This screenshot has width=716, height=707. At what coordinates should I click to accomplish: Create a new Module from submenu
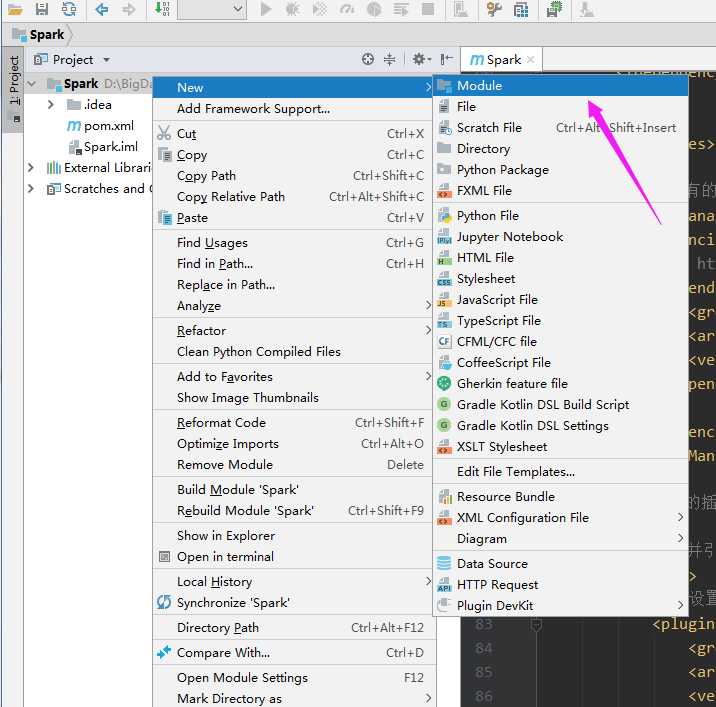coord(561,86)
